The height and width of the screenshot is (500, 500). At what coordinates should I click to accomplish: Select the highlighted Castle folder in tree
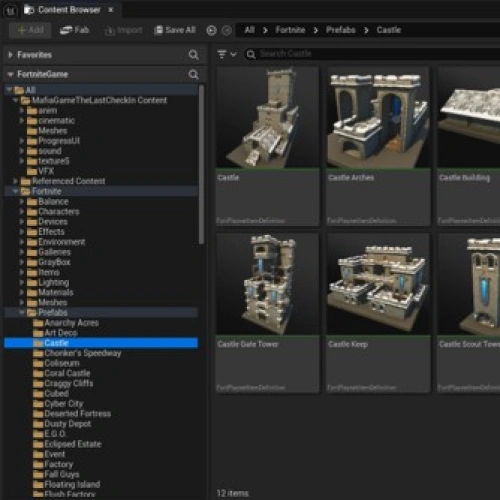101,343
